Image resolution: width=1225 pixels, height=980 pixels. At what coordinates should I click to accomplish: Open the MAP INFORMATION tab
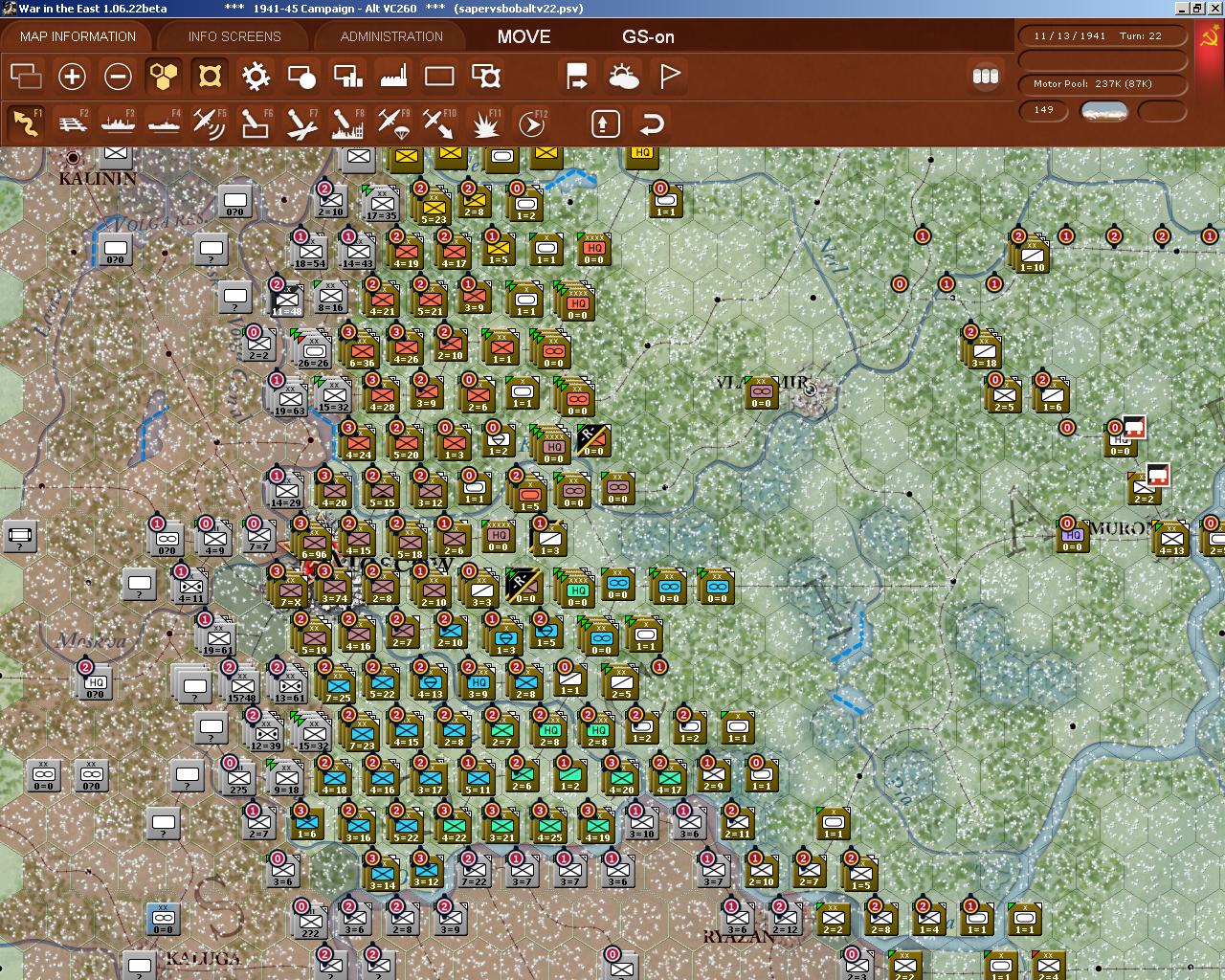pyautogui.click(x=78, y=36)
